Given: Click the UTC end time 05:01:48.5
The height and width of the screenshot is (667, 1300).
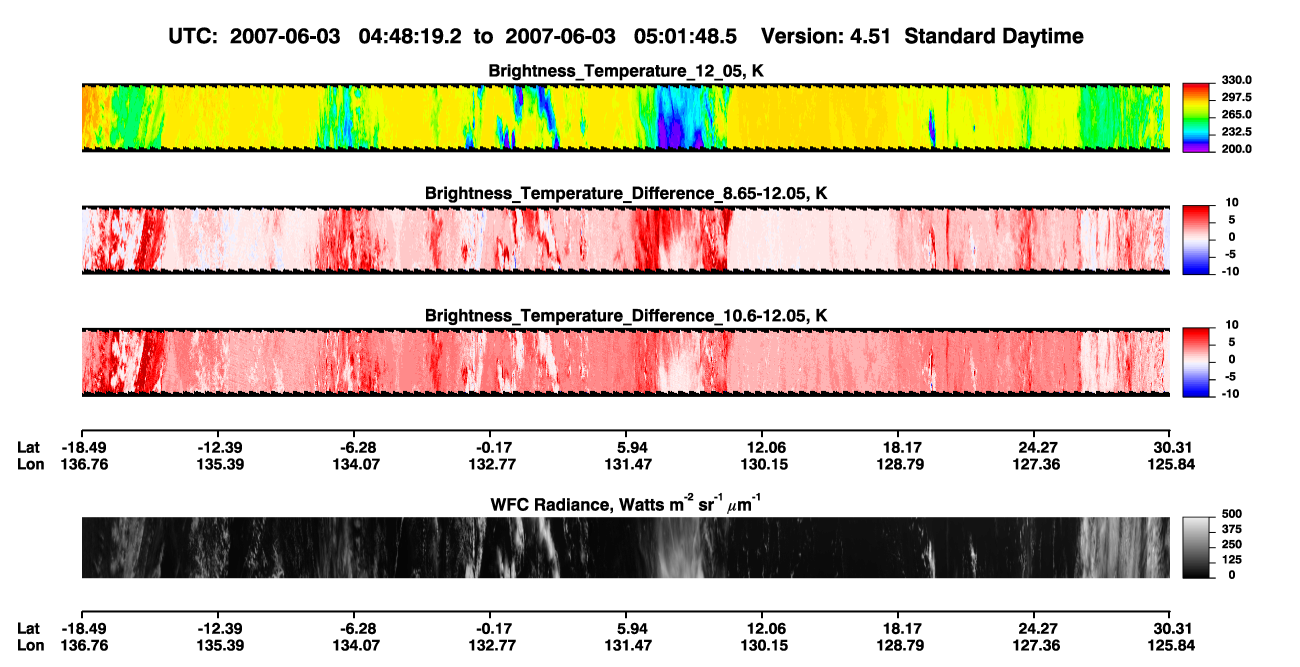Looking at the screenshot, I should point(686,36).
